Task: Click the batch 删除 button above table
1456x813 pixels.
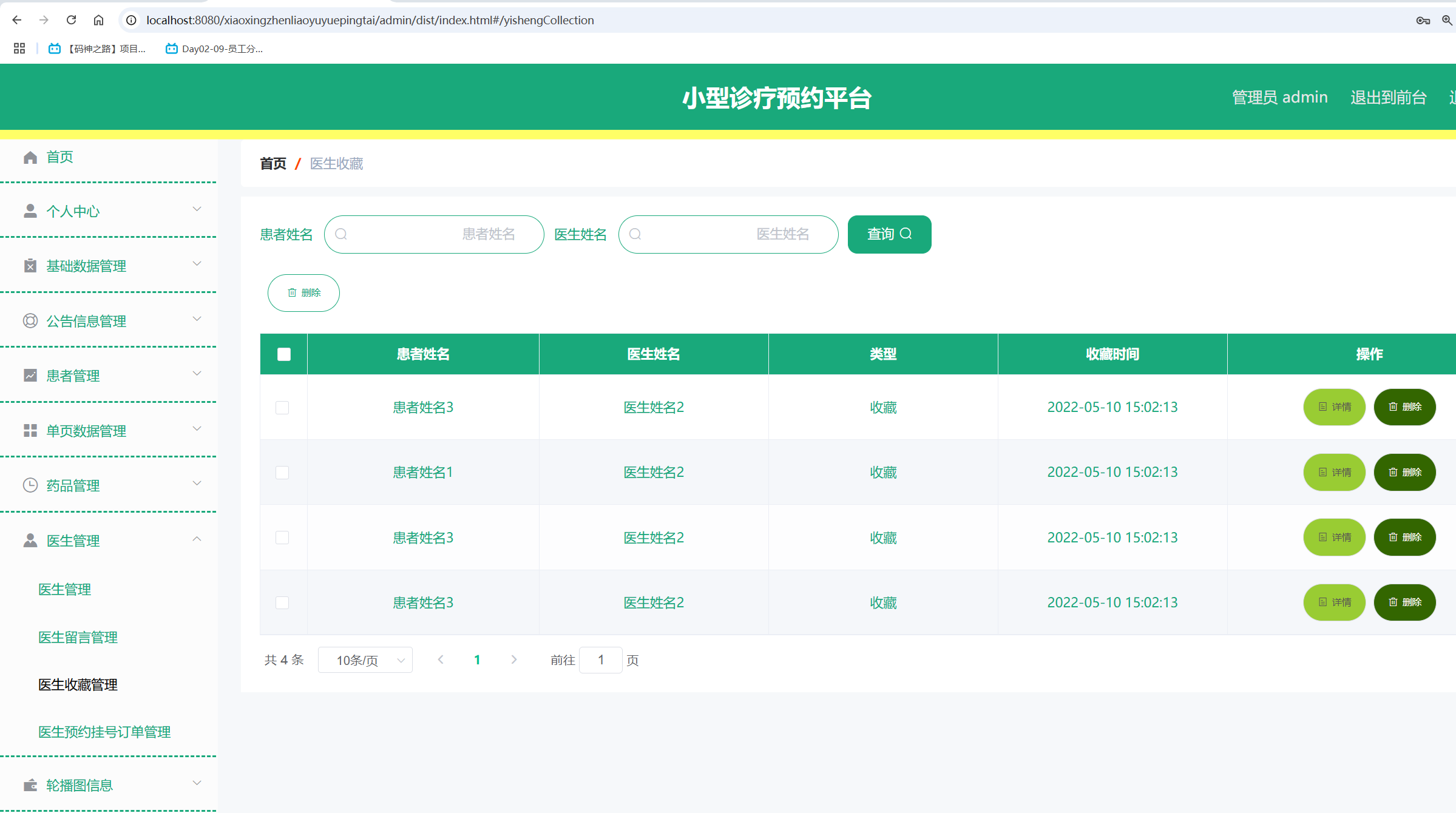Action: (303, 293)
